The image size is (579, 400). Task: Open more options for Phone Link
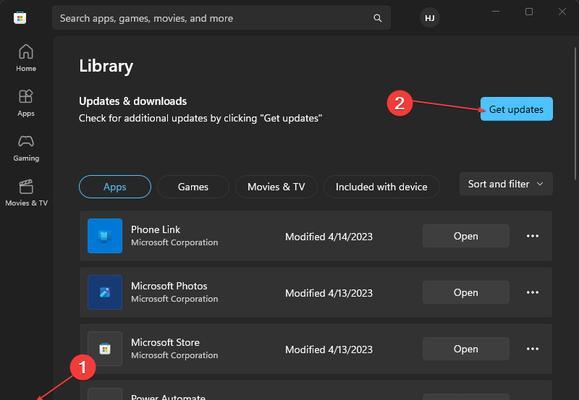(x=532, y=236)
